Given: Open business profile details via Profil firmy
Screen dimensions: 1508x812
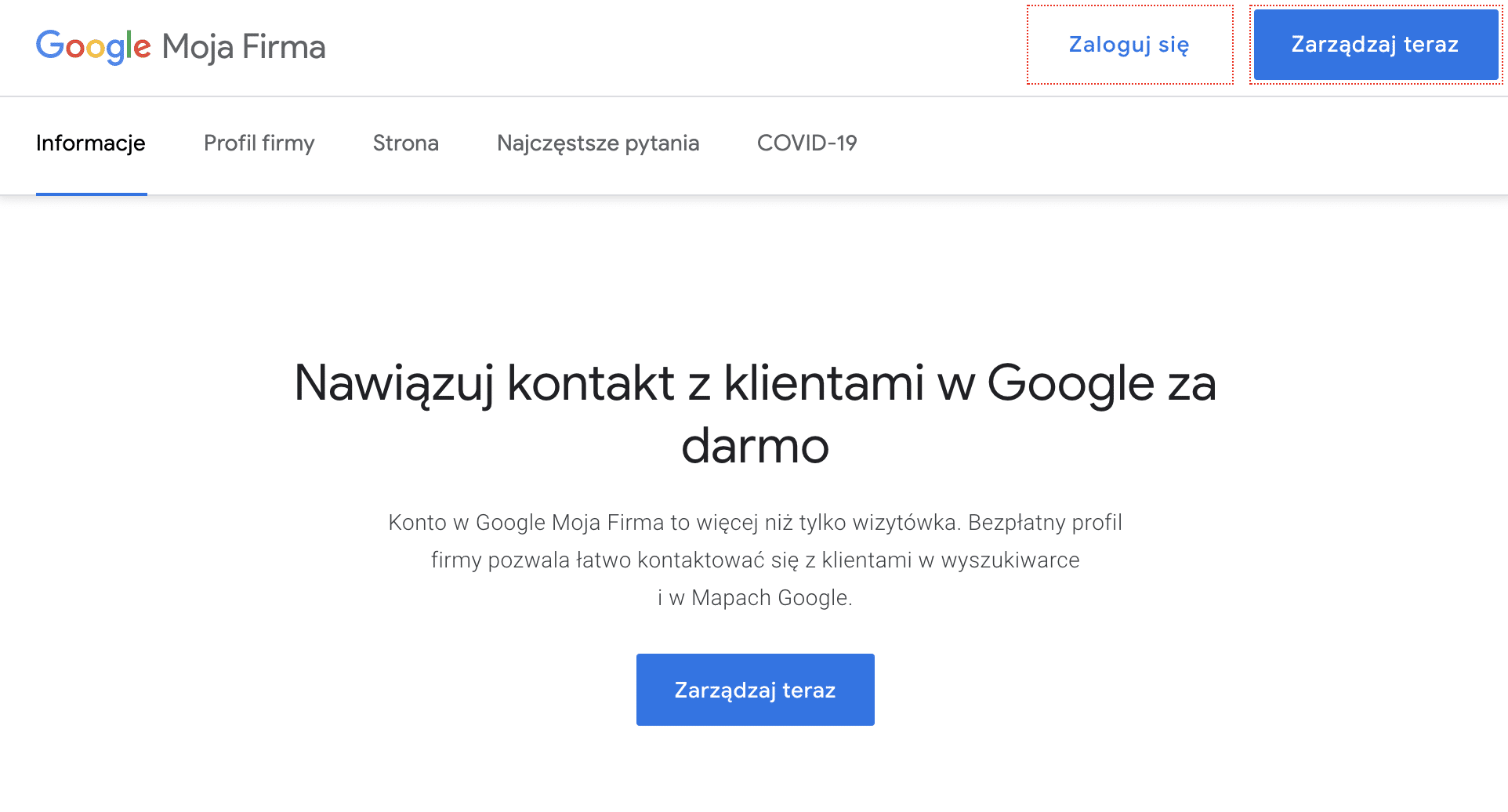Looking at the screenshot, I should pyautogui.click(x=259, y=143).
